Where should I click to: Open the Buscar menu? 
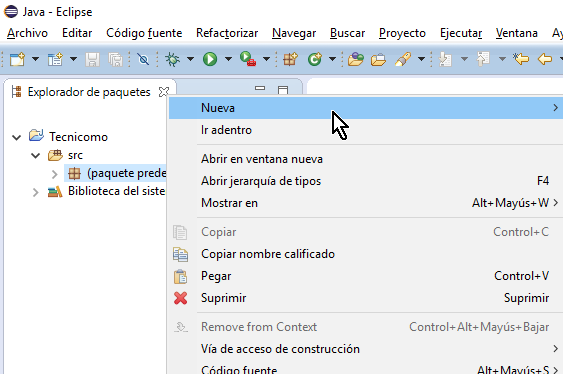click(348, 33)
